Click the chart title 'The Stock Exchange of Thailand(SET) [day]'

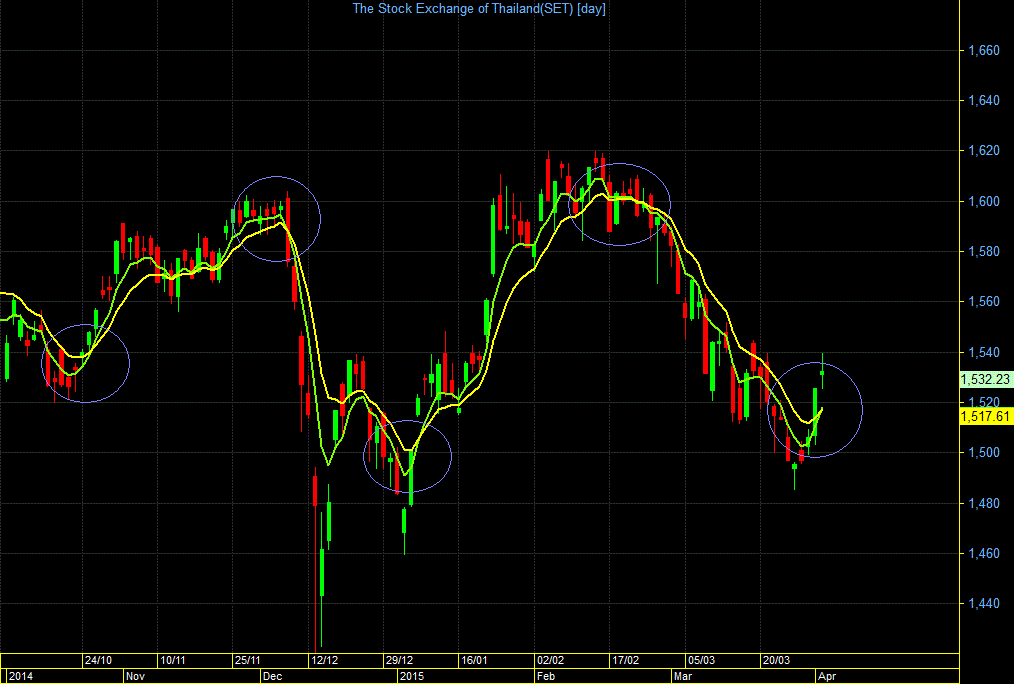[479, 8]
